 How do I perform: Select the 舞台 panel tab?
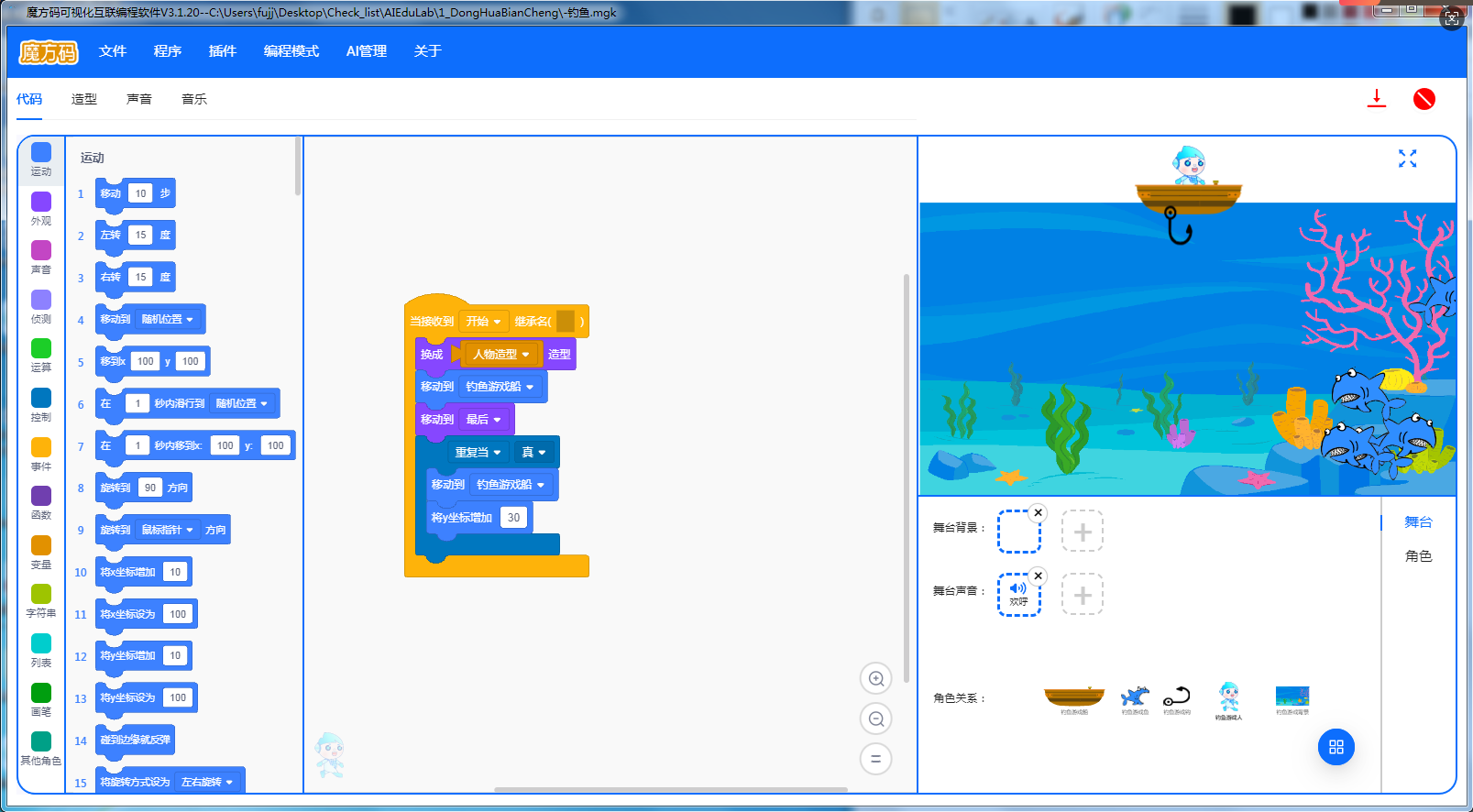(1418, 522)
